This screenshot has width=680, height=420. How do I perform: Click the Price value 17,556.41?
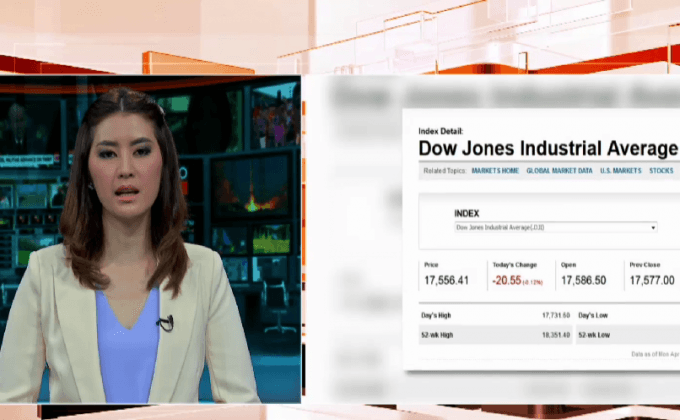[x=445, y=281]
